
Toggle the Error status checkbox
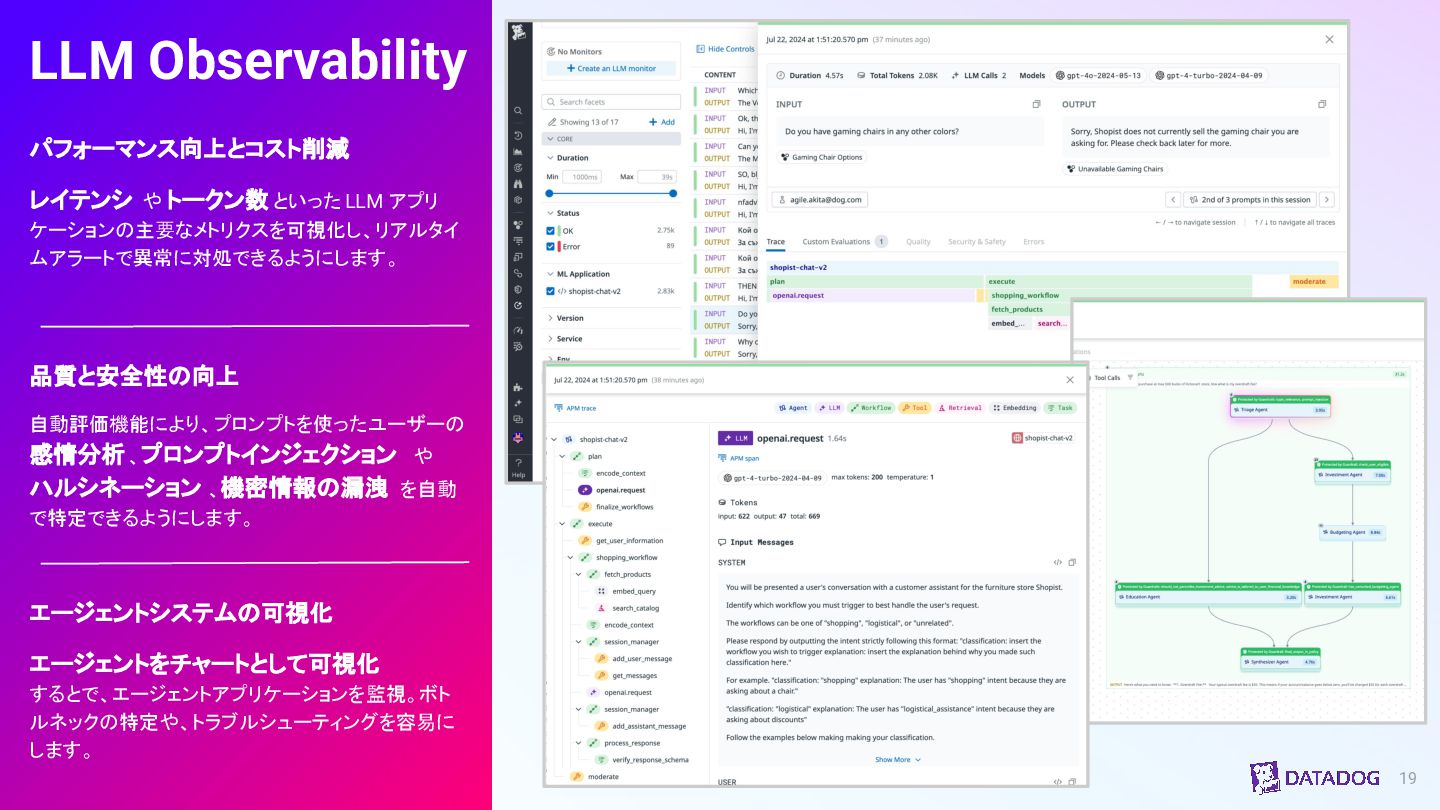coord(551,246)
